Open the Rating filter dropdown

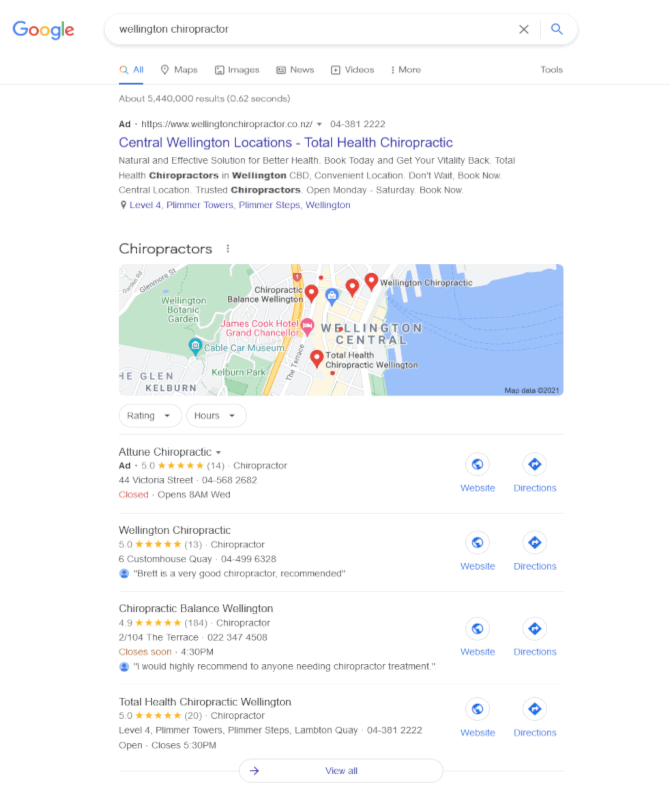[150, 415]
